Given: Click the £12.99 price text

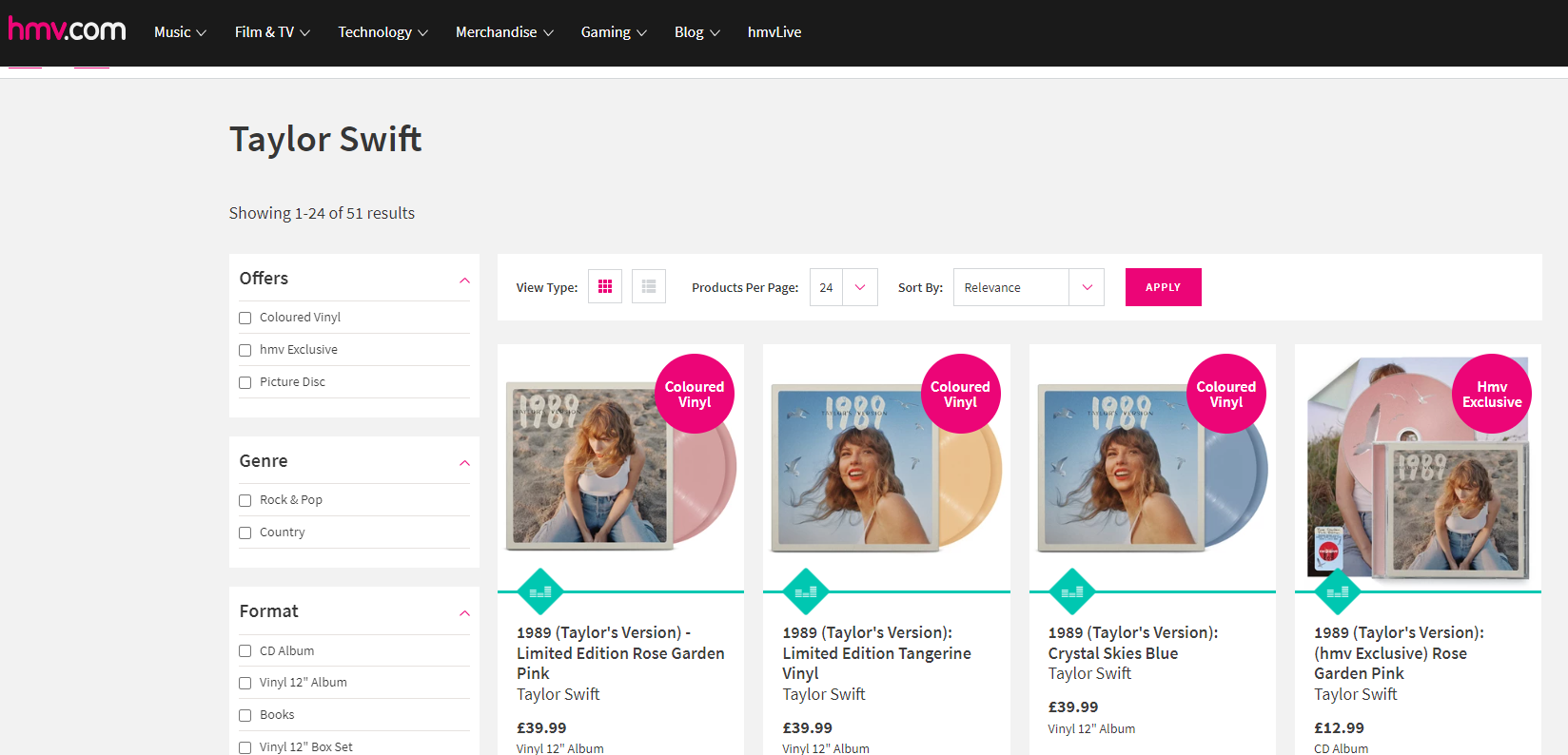Looking at the screenshot, I should [1339, 728].
